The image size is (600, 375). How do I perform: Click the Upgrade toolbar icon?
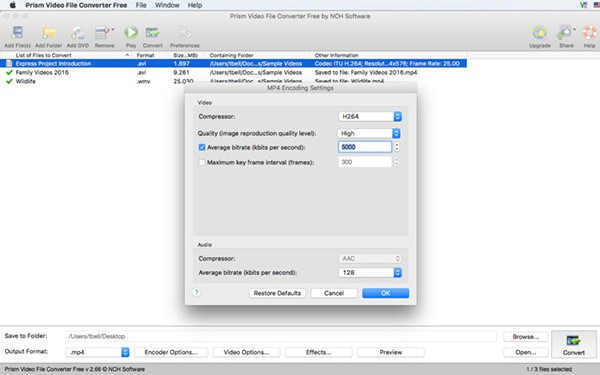click(540, 37)
